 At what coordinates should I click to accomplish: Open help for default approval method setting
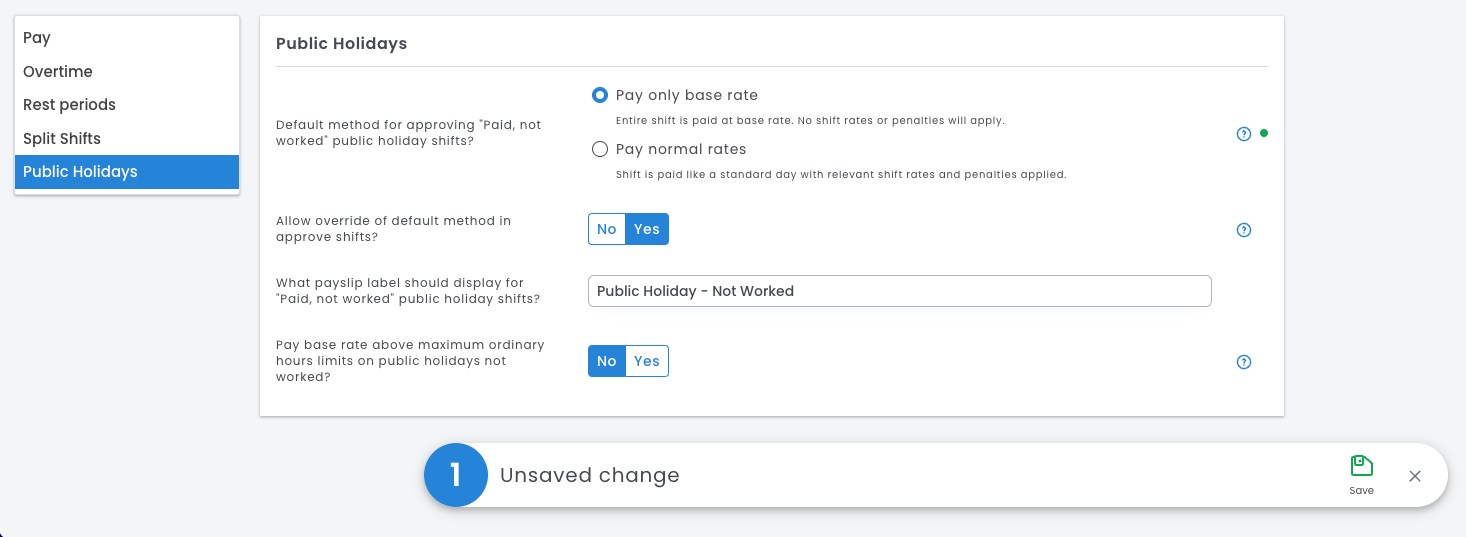coord(1244,134)
